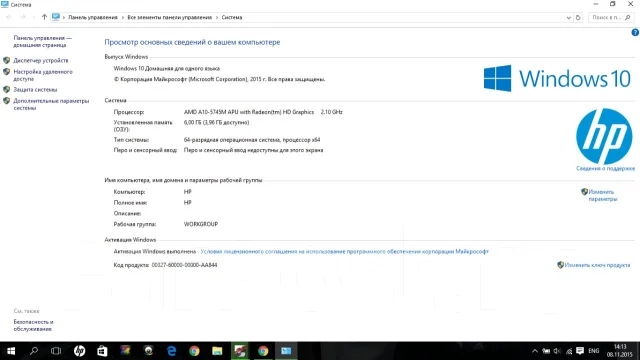Click the round dark app icon before Edge
The height and width of the screenshot is (360, 640).
tap(149, 351)
